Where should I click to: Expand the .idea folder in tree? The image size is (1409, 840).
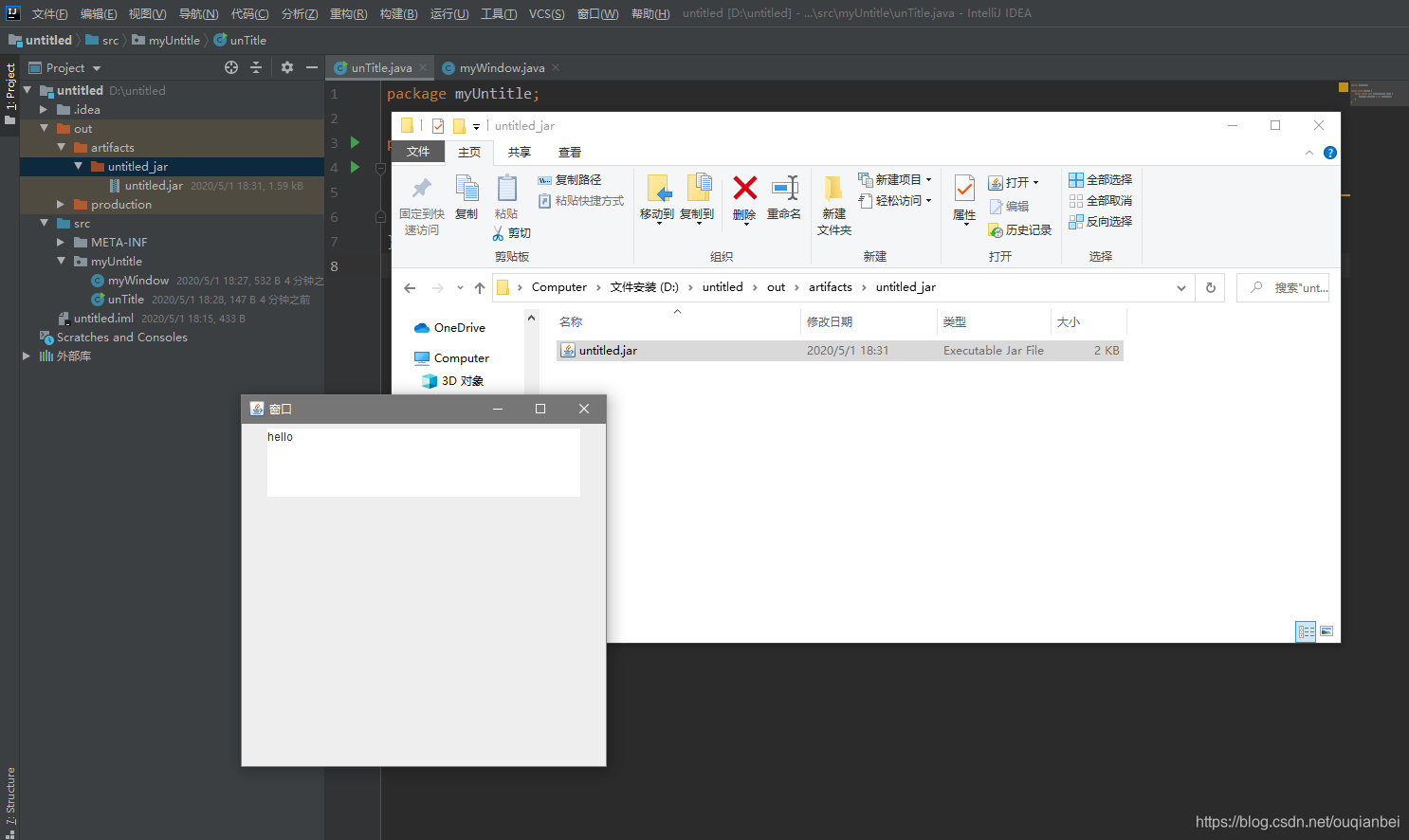(x=44, y=110)
